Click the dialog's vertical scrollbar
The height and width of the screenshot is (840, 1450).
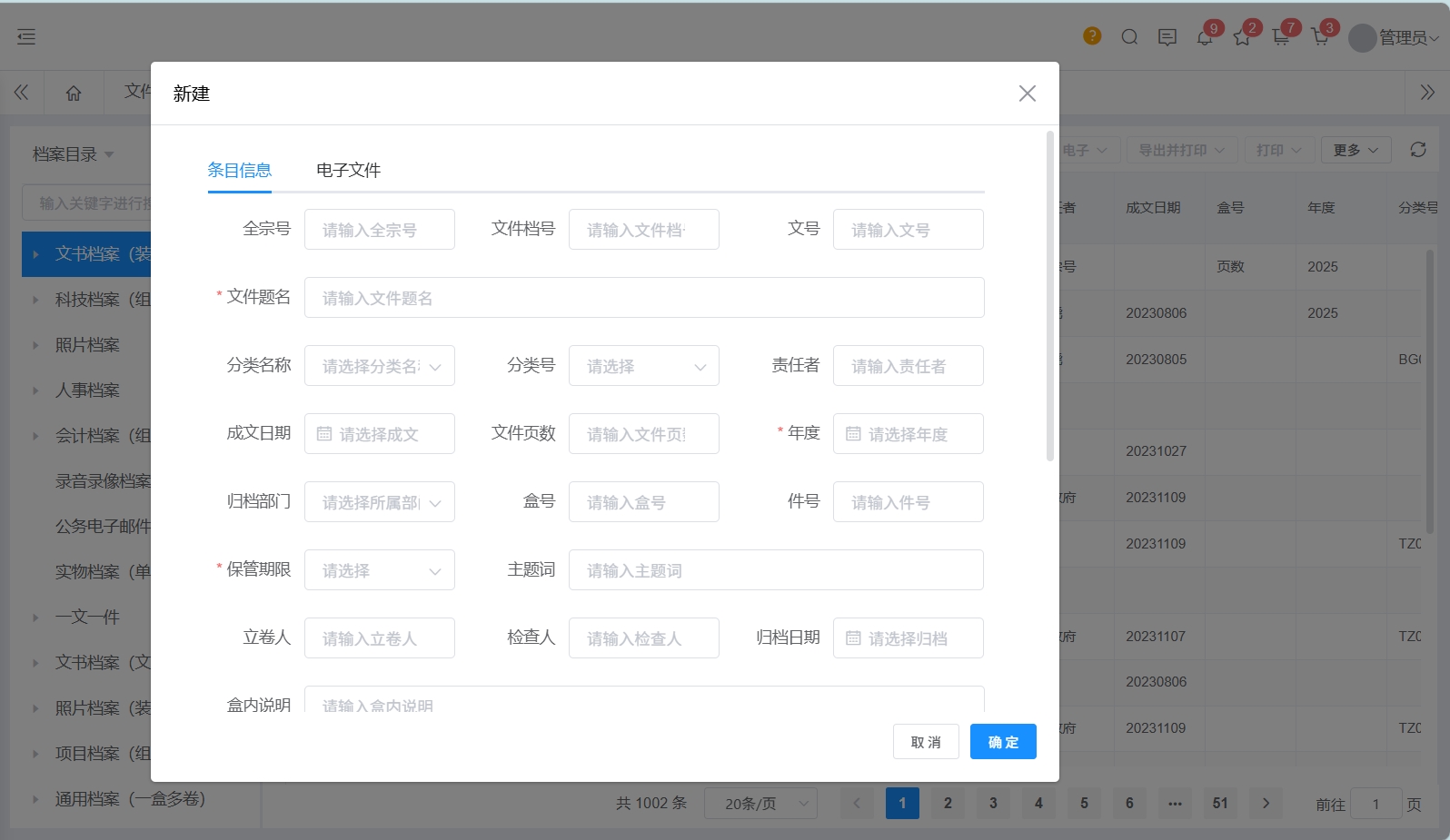[1049, 300]
